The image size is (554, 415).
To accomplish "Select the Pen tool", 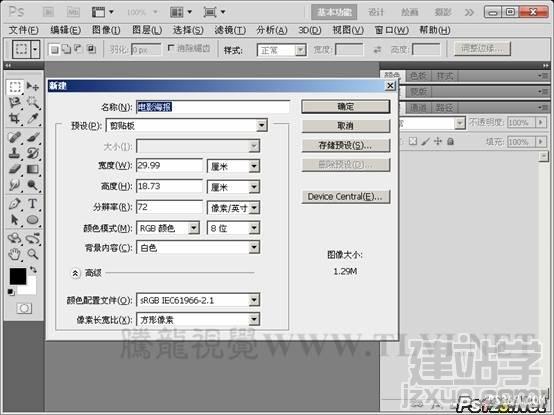I will click(x=14, y=204).
